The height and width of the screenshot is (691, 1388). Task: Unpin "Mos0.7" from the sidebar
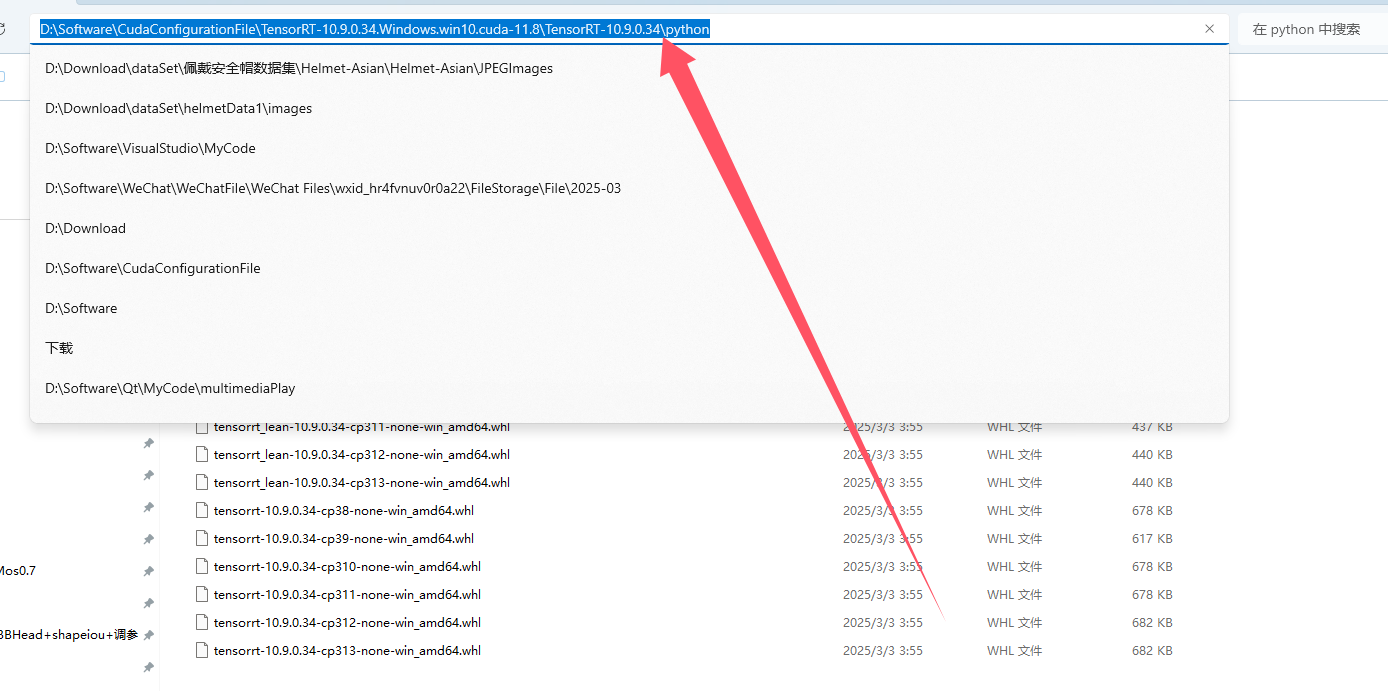pyautogui.click(x=148, y=571)
